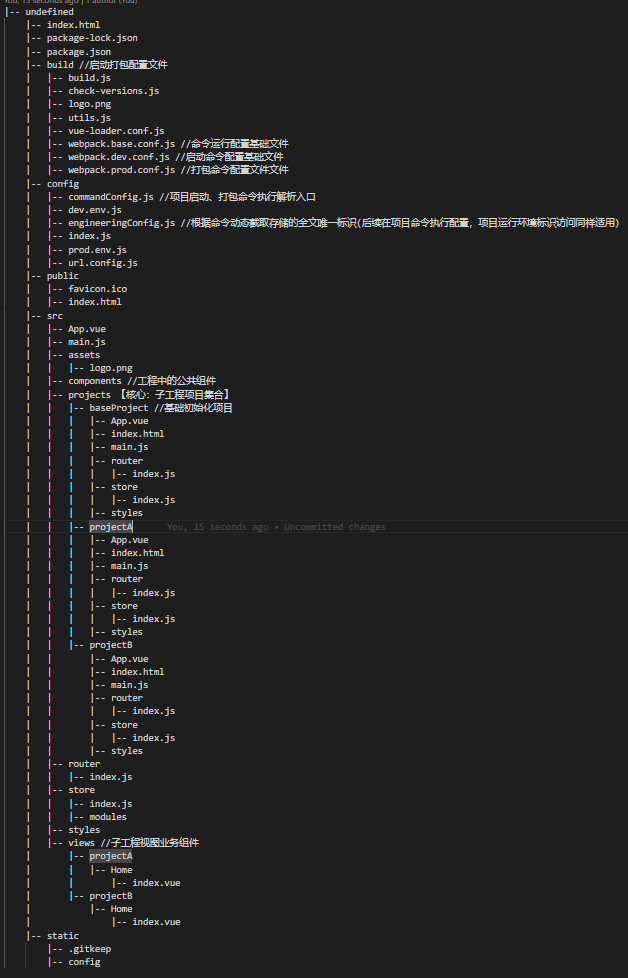Select webpack.base.conf.js in the tree

pyautogui.click(x=121, y=144)
